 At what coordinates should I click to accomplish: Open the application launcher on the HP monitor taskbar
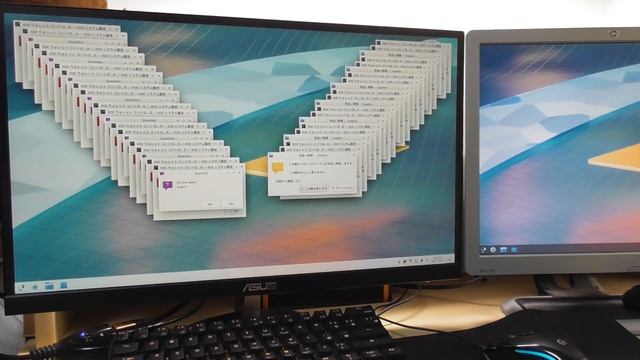point(483,250)
